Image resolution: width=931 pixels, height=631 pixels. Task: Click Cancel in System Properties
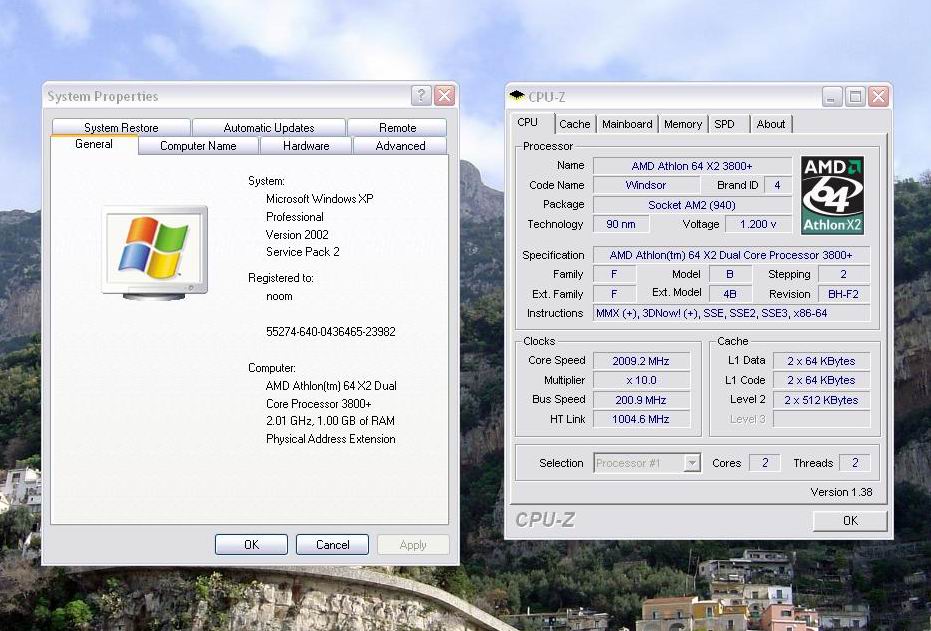point(332,544)
